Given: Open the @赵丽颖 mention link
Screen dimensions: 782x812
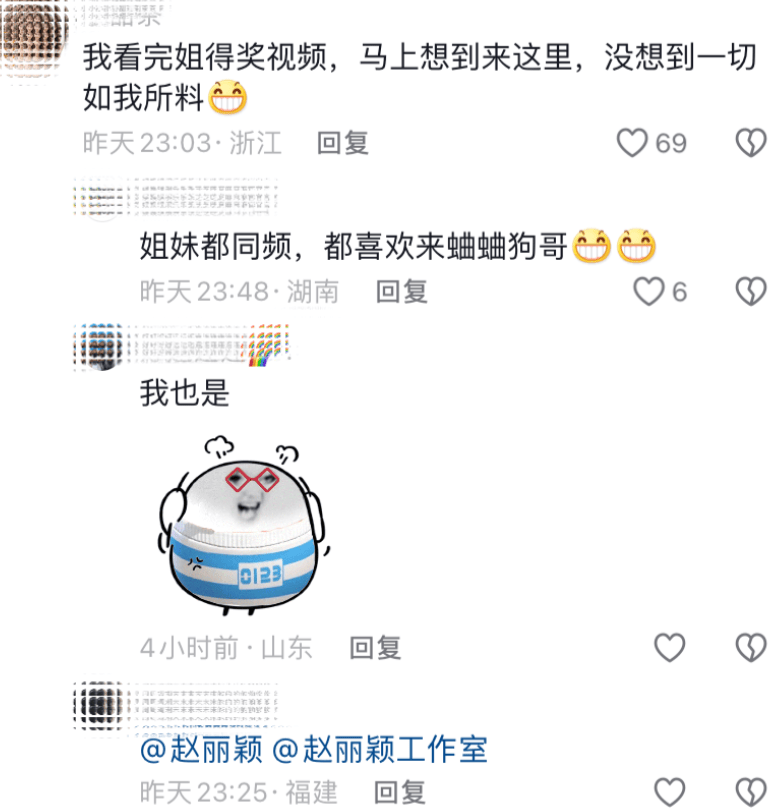Looking at the screenshot, I should [201, 749].
